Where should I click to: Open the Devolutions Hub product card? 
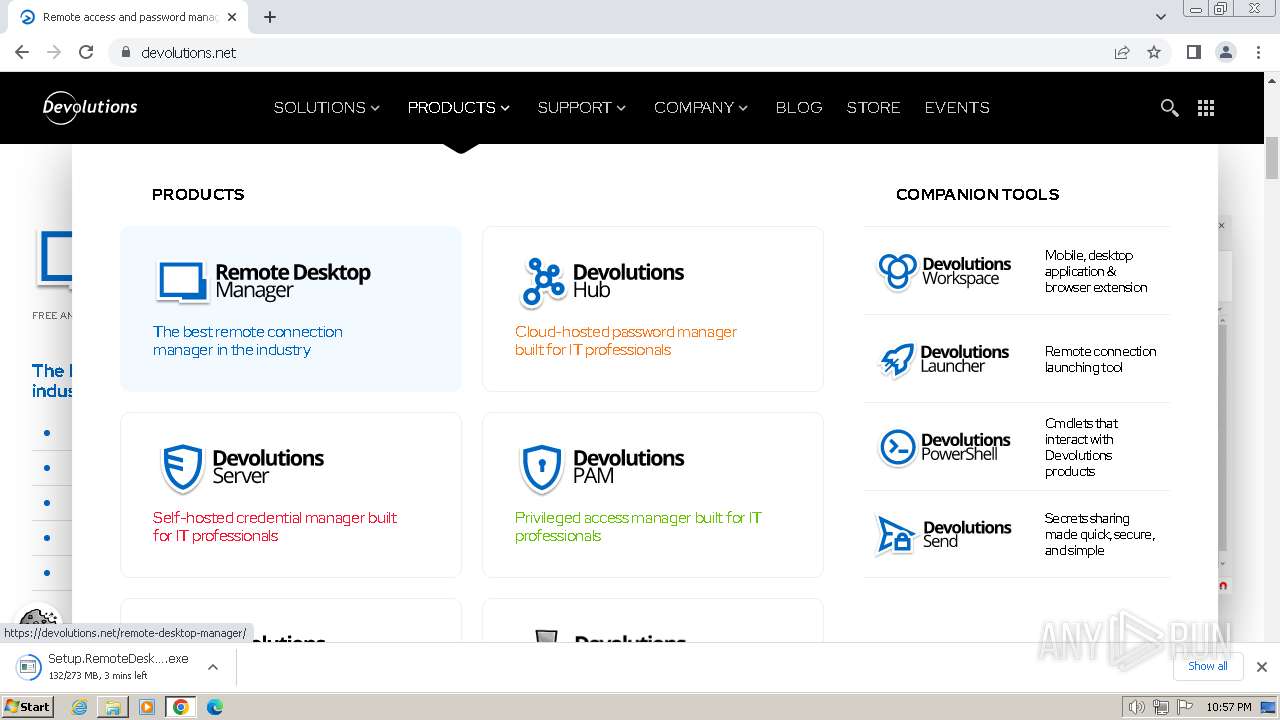pyautogui.click(x=653, y=309)
